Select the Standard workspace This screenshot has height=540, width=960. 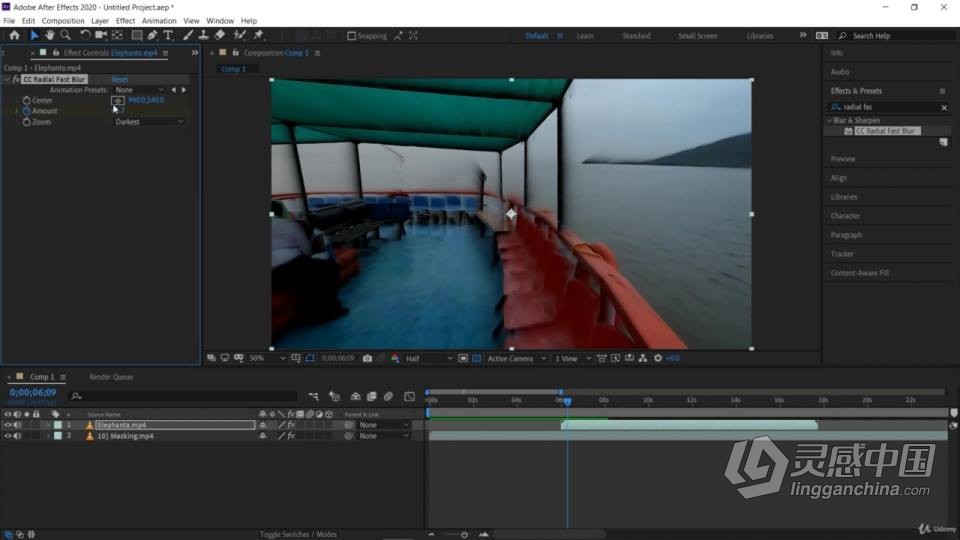point(636,36)
